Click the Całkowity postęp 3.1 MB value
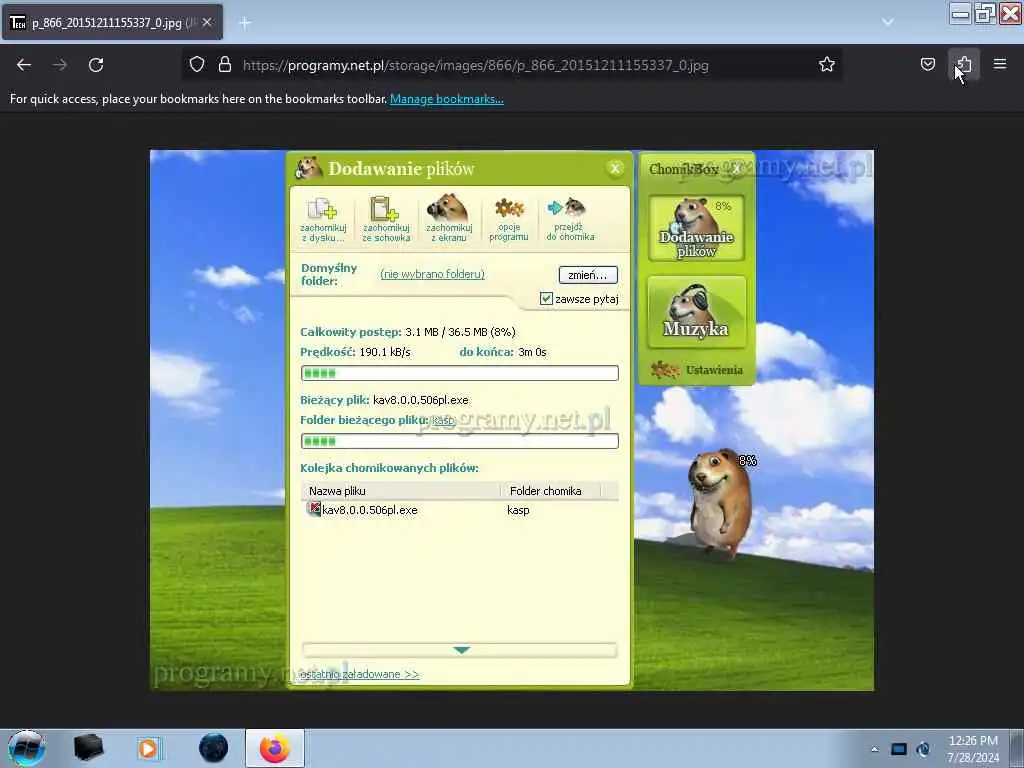1024x768 pixels. [x=460, y=332]
